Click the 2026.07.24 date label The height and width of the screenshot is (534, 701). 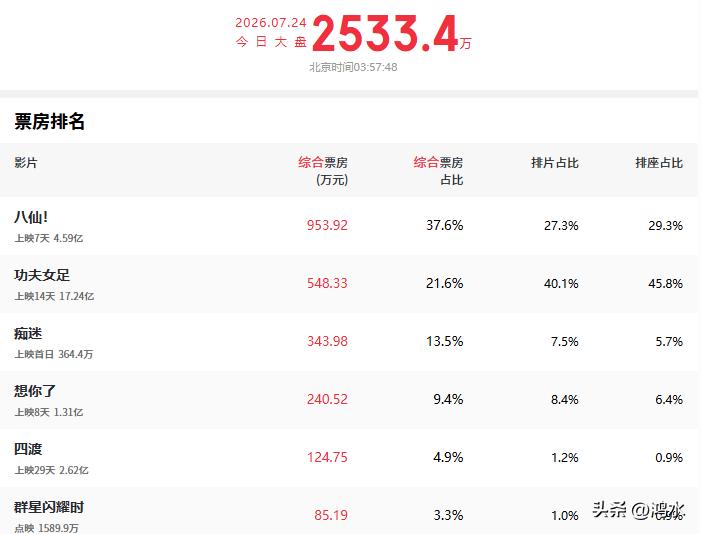[x=271, y=23]
